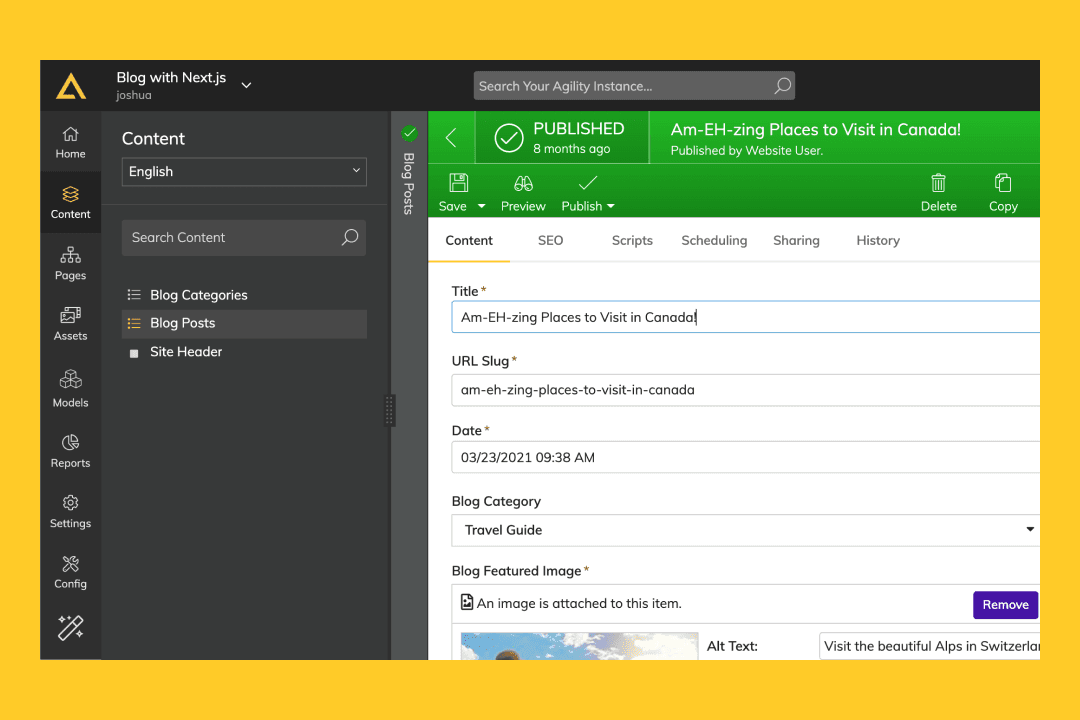The width and height of the screenshot is (1080, 720).
Task: Copy this content item
Action: point(1003,192)
